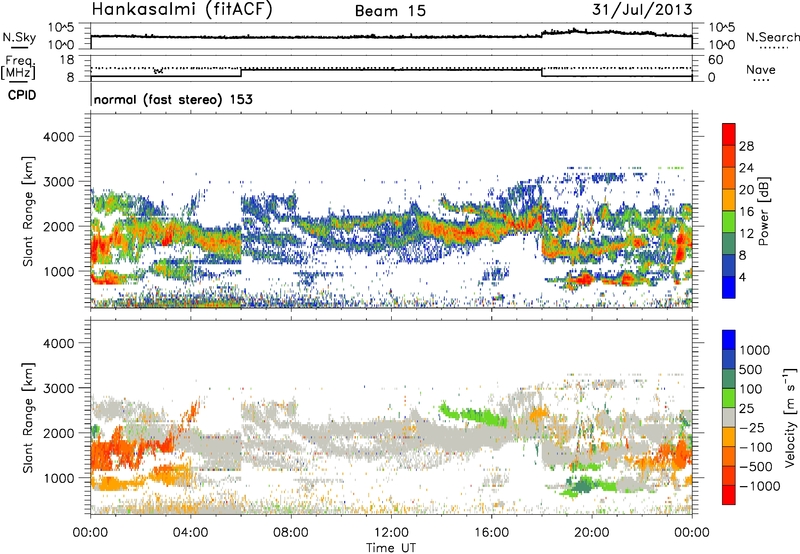Image resolution: width=800 pixels, height=554 pixels.
Task: Click 3000 tick in power panel
Action: pyautogui.click(x=58, y=182)
